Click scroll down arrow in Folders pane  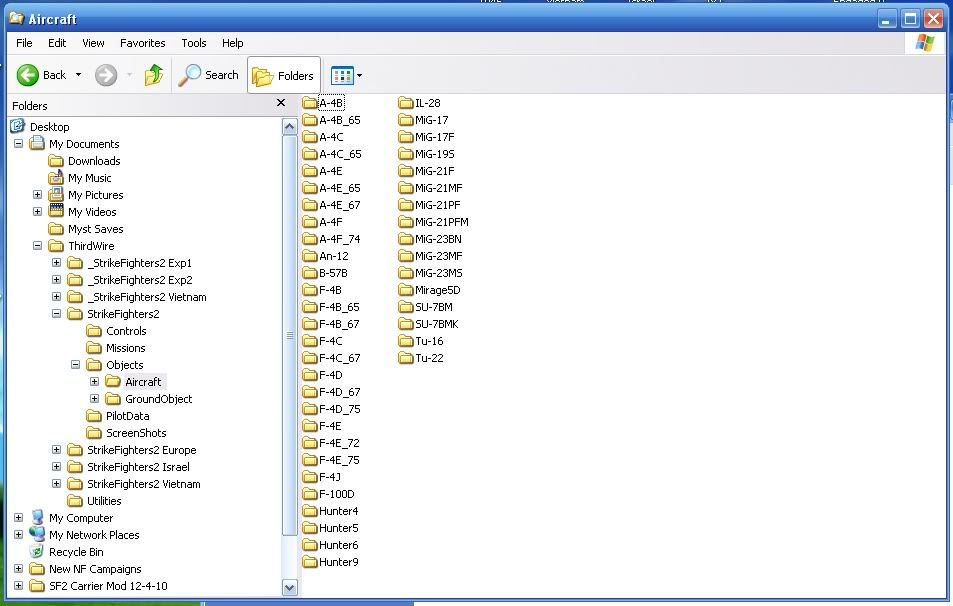[290, 588]
